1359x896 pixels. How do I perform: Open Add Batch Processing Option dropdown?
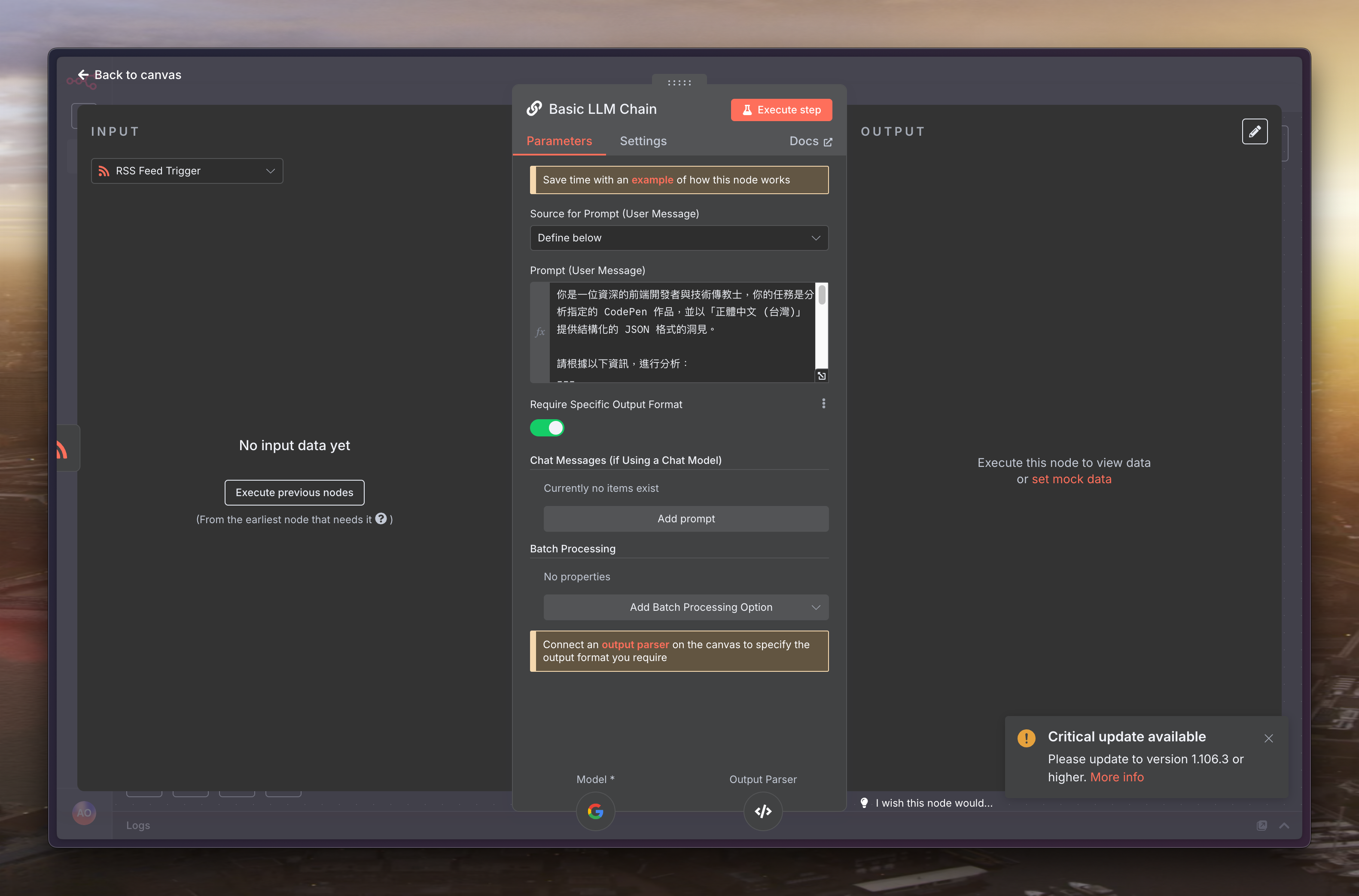(x=686, y=607)
